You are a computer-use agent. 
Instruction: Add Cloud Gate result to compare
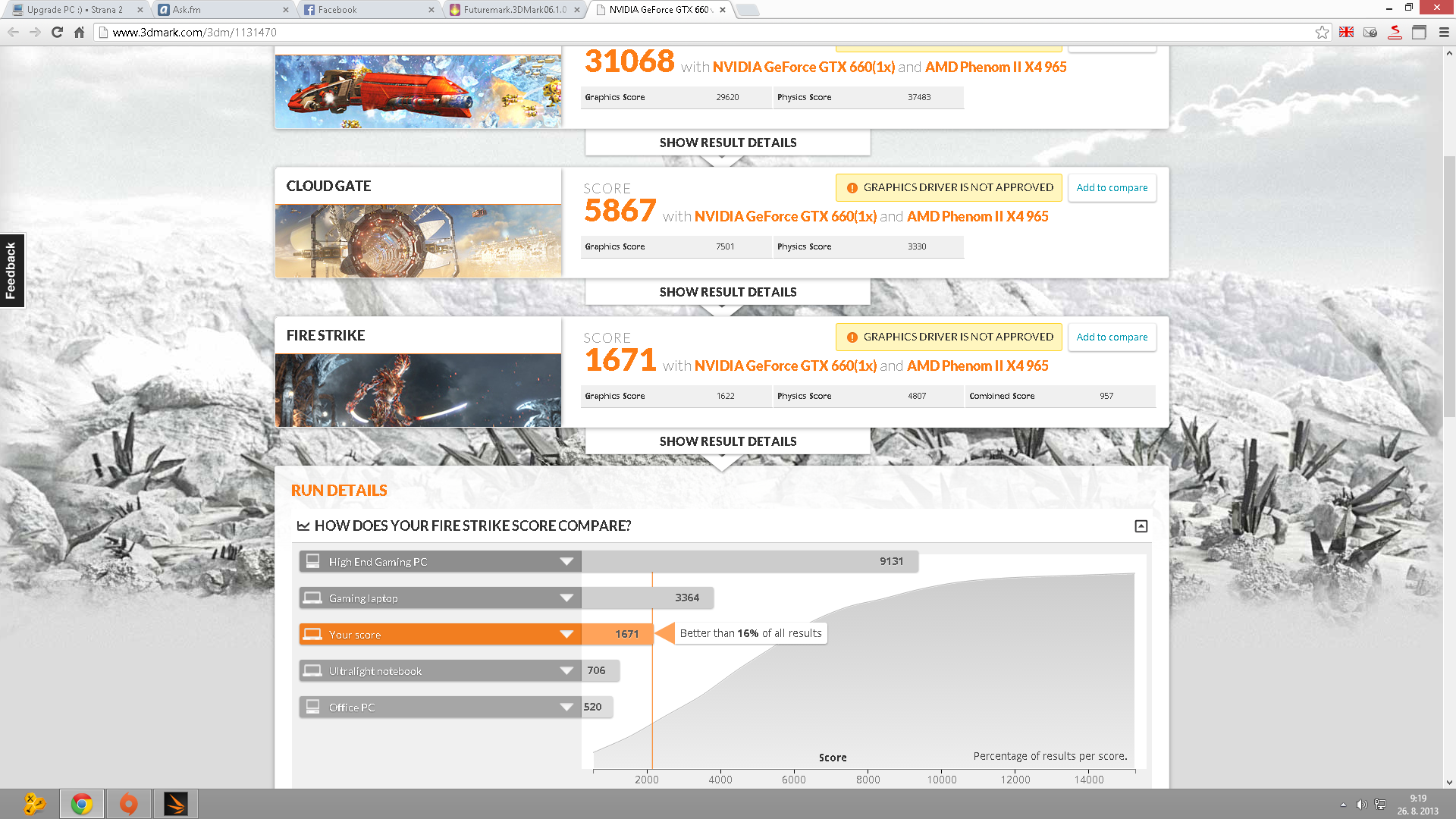[x=1112, y=188]
